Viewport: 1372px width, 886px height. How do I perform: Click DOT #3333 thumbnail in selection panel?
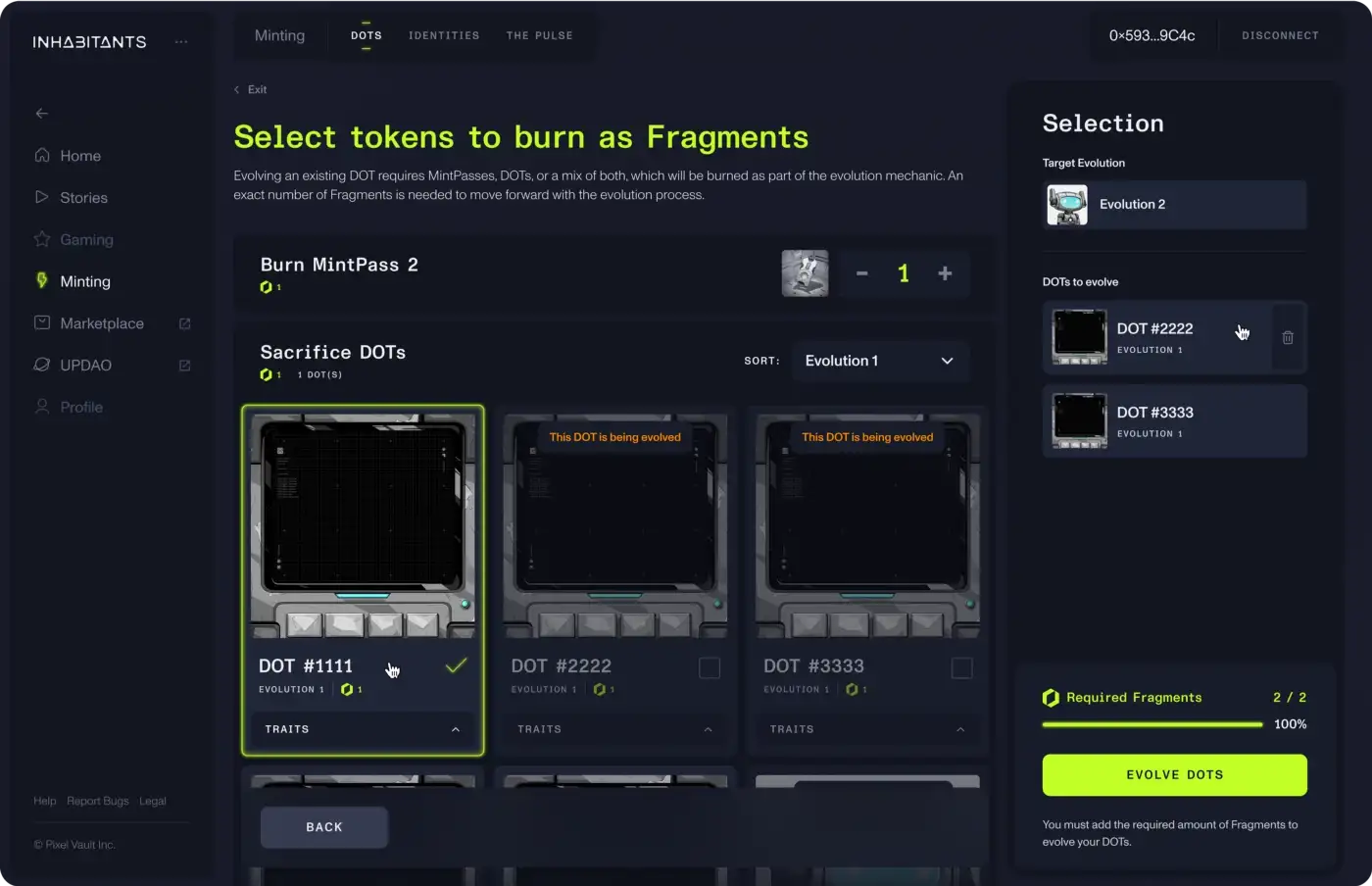coord(1079,420)
